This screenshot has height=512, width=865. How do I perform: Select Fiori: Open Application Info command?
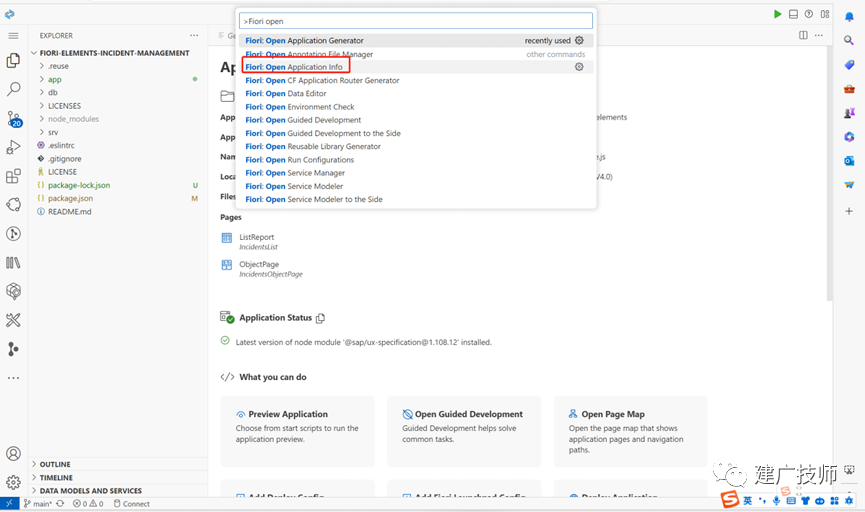point(416,67)
